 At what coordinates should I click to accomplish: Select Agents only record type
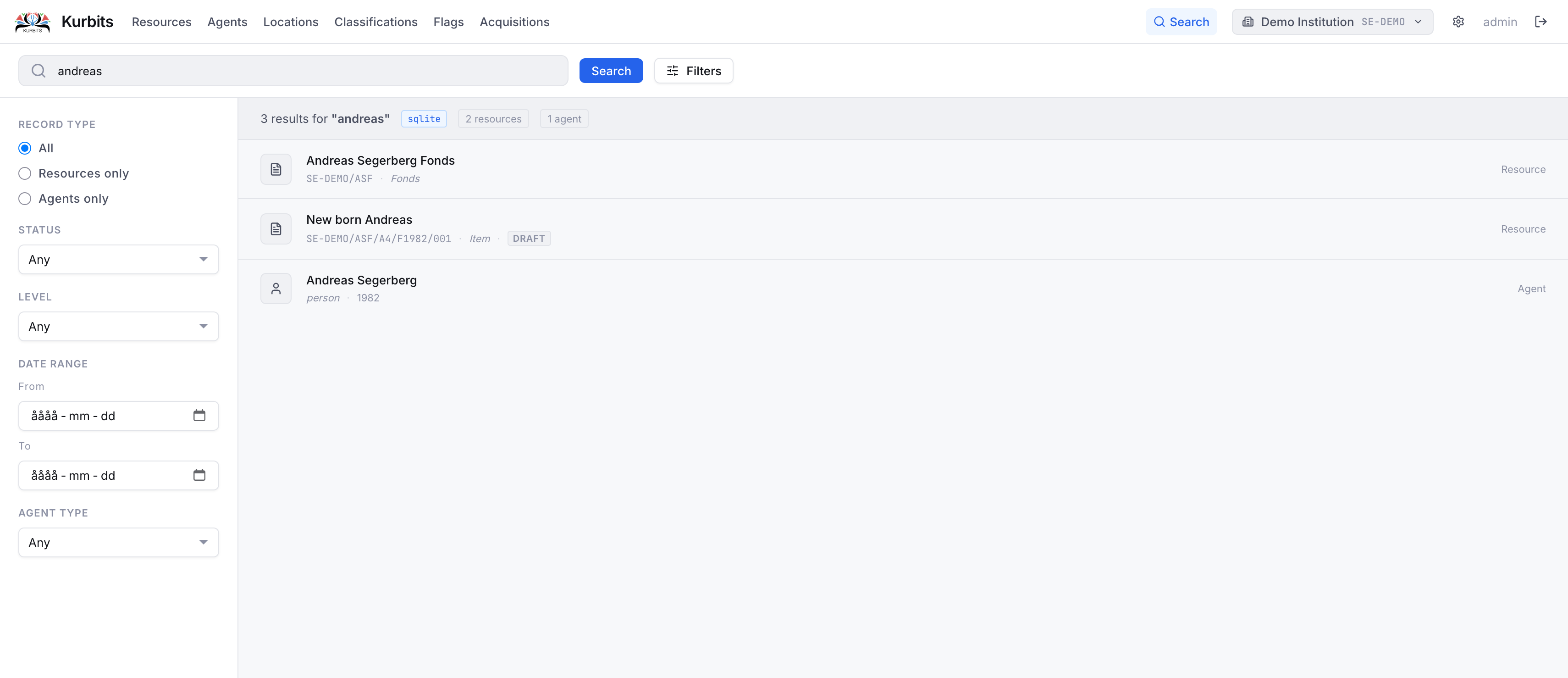[x=25, y=199]
